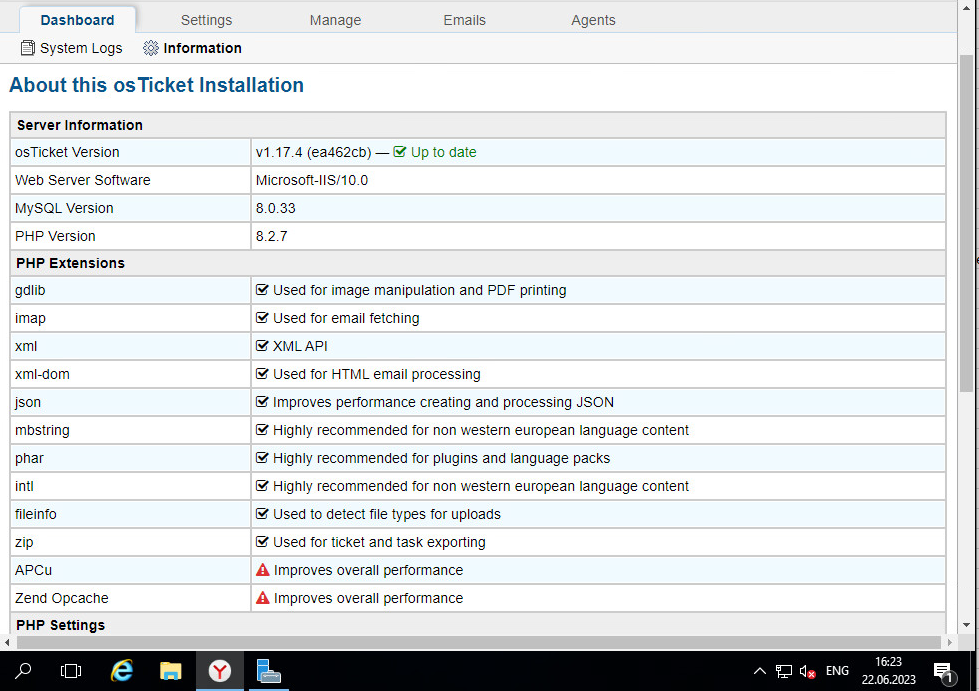Switch input language from ENG
The width and height of the screenshot is (979, 691).
838,671
